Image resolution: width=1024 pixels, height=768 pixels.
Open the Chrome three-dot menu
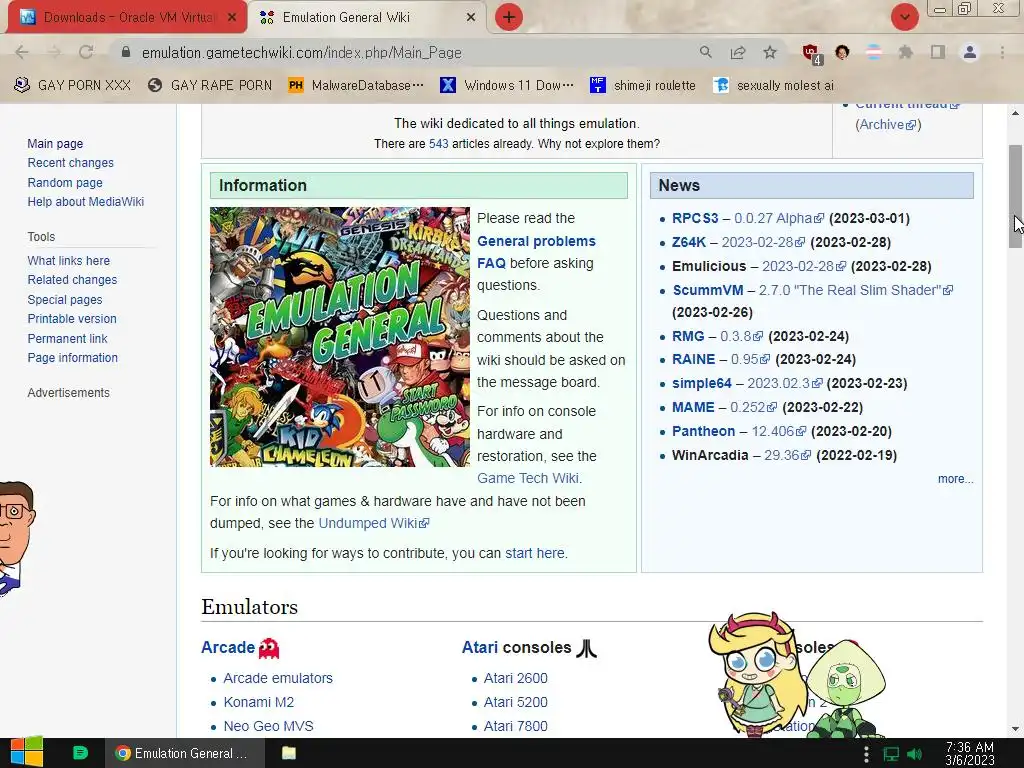(1002, 52)
